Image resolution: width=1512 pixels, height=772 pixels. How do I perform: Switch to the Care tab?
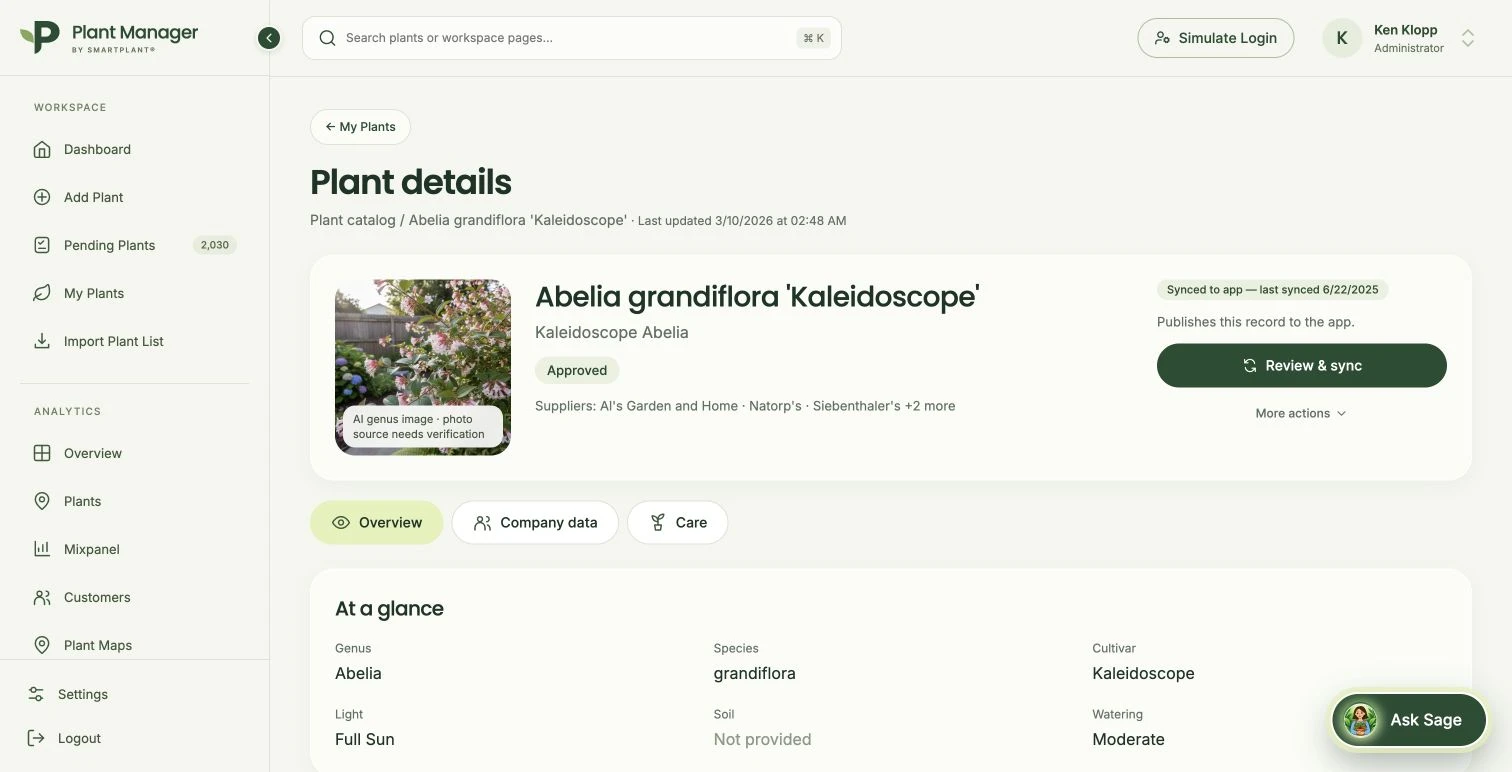(x=677, y=522)
